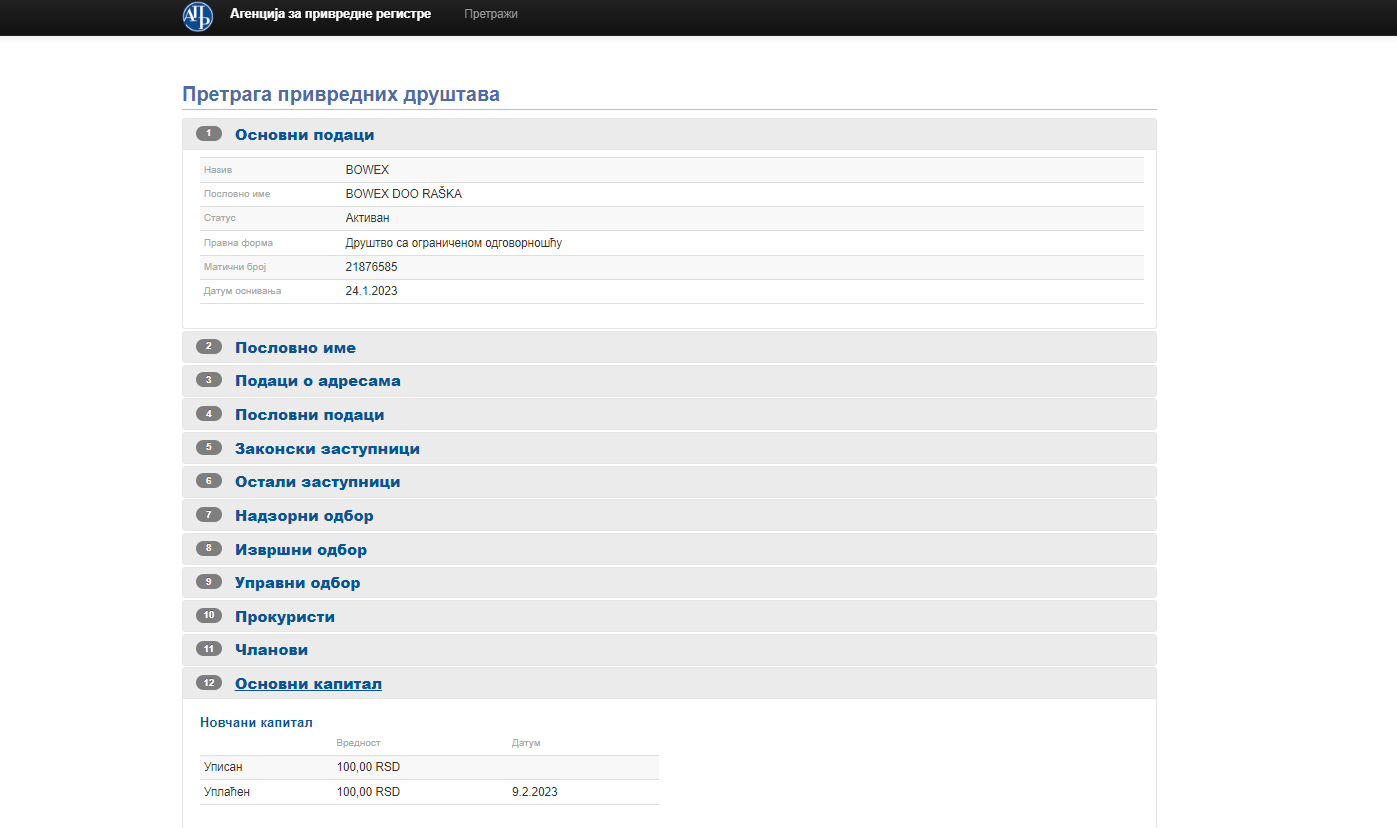Expand the Подаци о адресама section
Screen dimensions: 1397x828
tap(317, 381)
